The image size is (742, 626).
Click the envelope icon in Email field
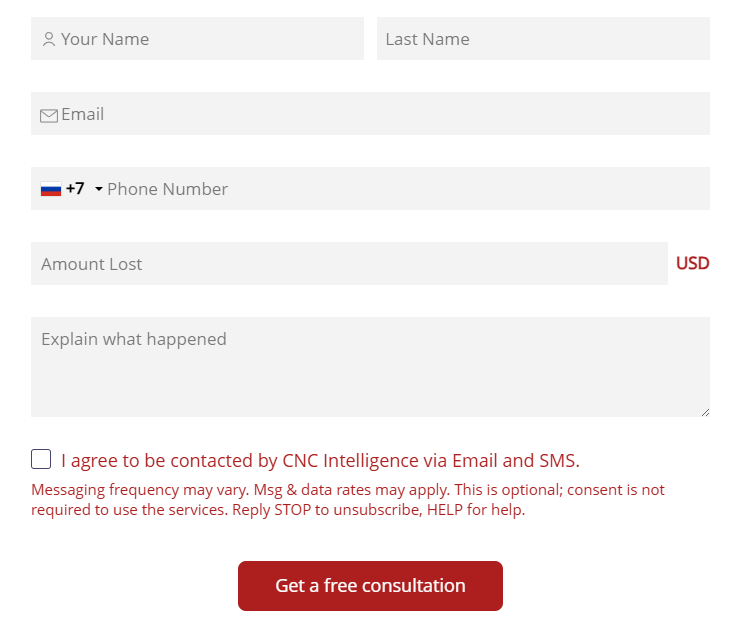pyautogui.click(x=49, y=115)
